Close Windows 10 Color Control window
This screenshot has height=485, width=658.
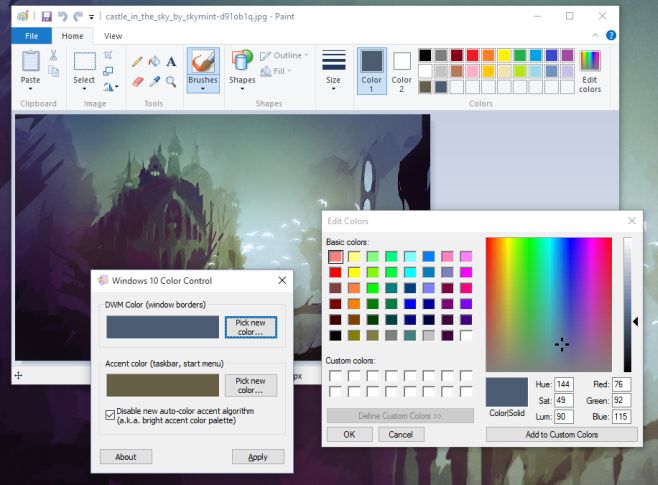tap(282, 280)
